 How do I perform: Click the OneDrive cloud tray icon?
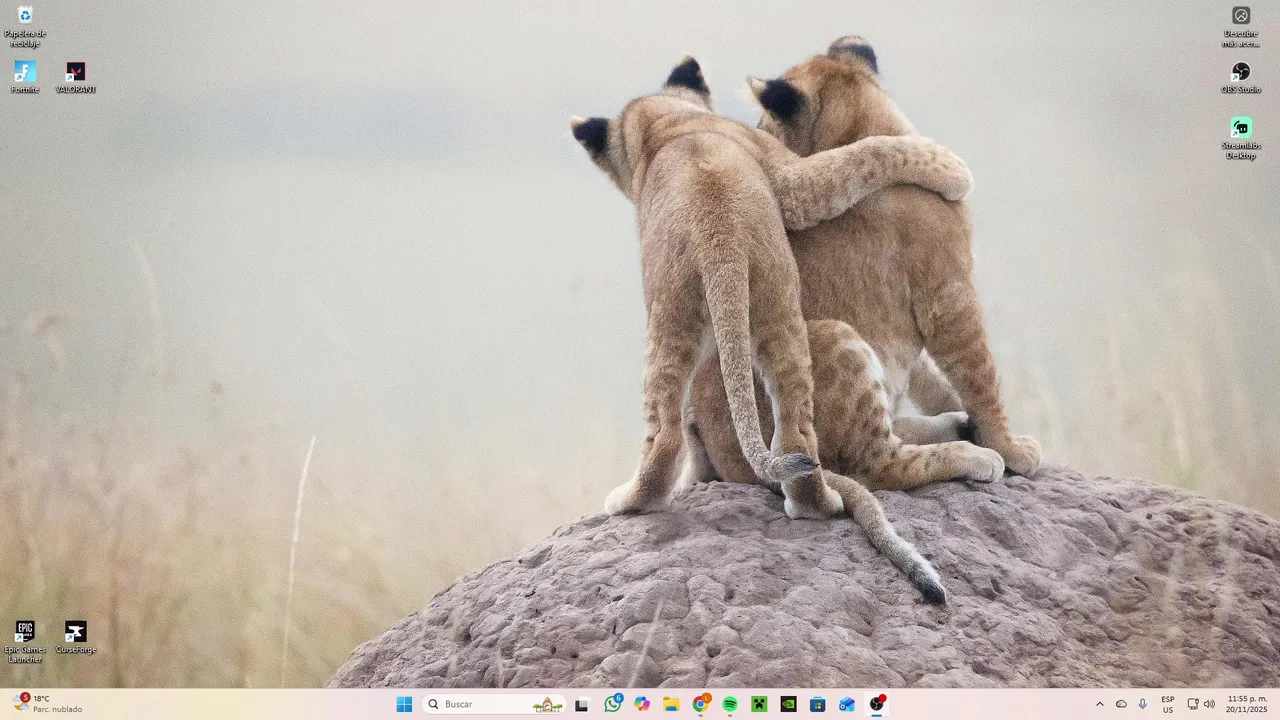pos(1121,704)
